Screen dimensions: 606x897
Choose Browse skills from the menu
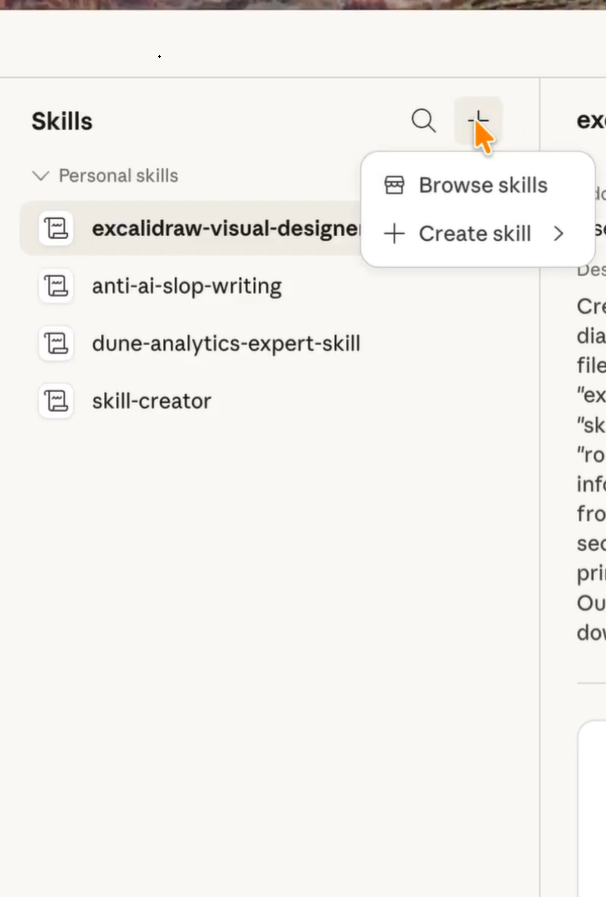click(478, 185)
